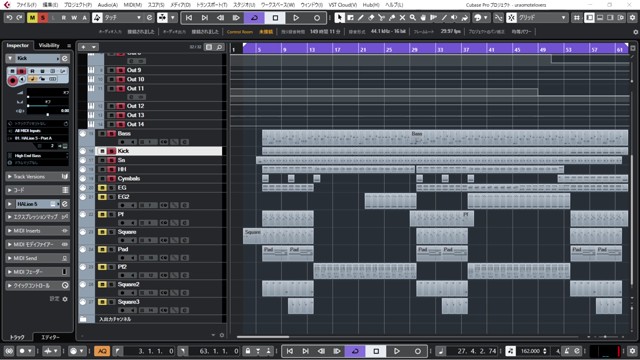Click the inspector volume fader slider
This screenshot has height=360, width=640.
coord(48,97)
